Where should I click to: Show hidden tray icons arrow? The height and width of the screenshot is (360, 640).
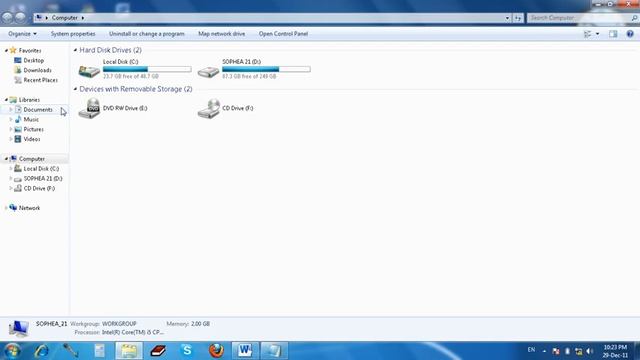[x=544, y=351]
